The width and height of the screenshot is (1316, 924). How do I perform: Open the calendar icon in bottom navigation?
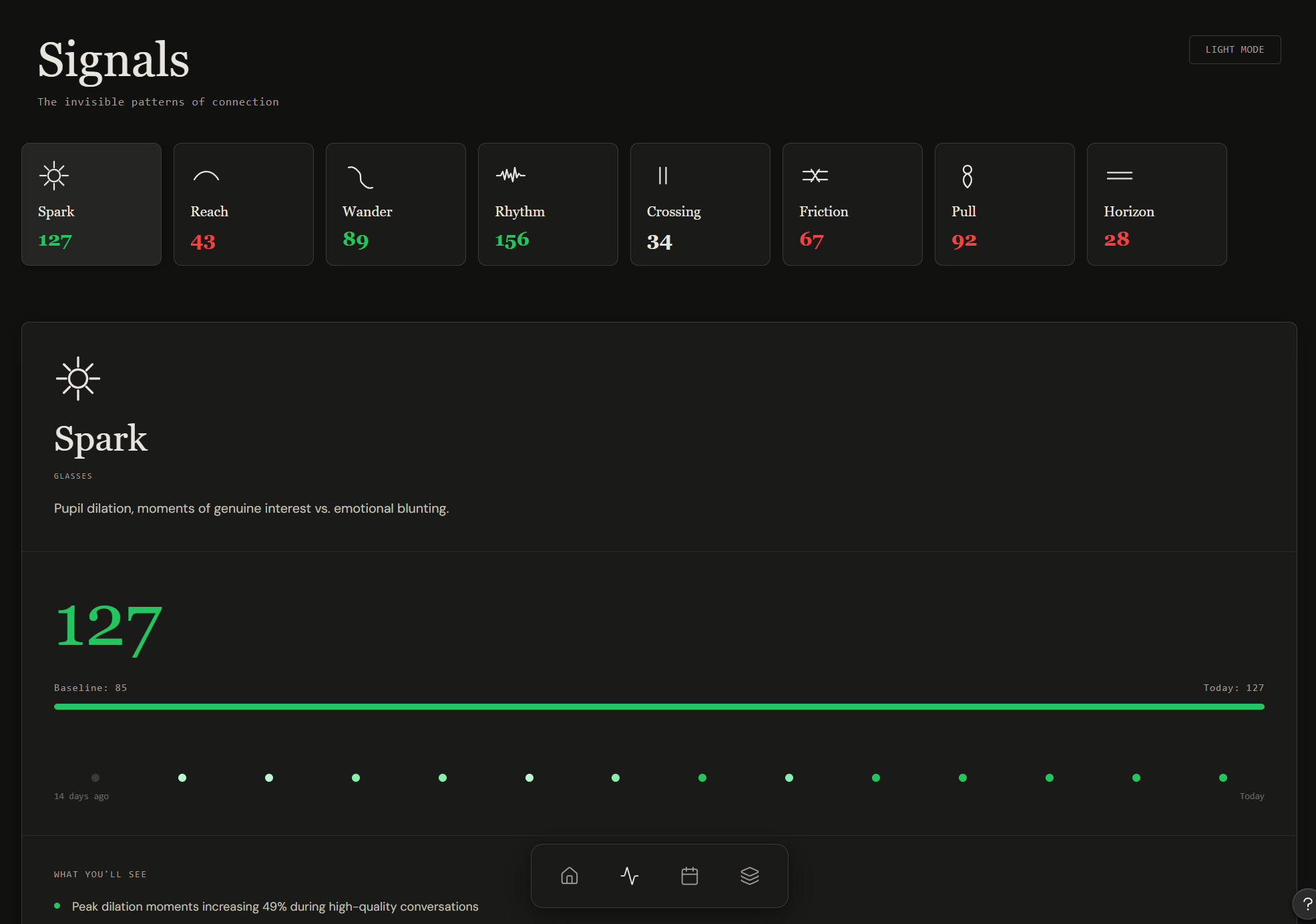click(690, 875)
